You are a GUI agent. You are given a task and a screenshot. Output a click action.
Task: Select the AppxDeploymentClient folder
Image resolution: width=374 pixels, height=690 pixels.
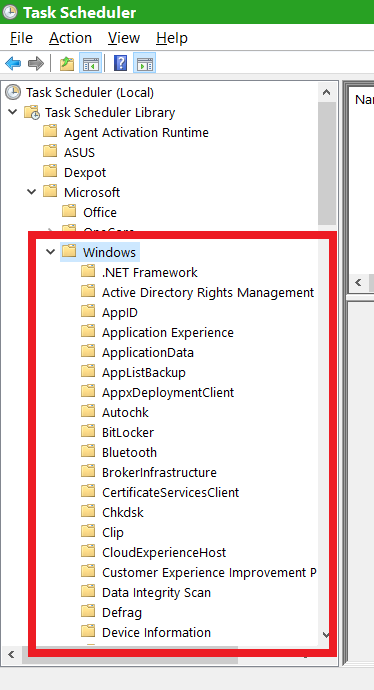(168, 392)
